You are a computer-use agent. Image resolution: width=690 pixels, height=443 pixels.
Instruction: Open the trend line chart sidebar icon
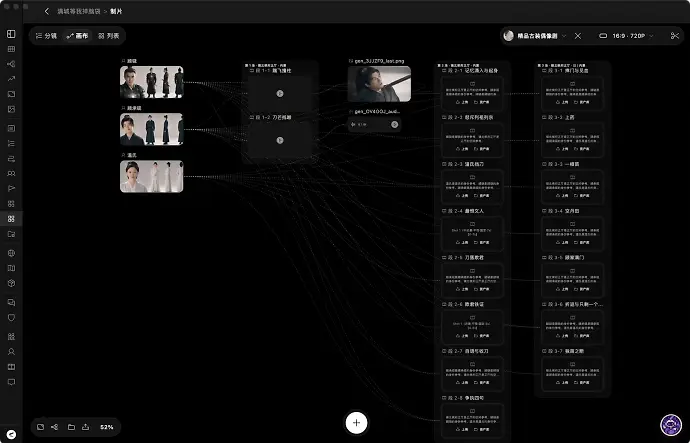[11, 79]
